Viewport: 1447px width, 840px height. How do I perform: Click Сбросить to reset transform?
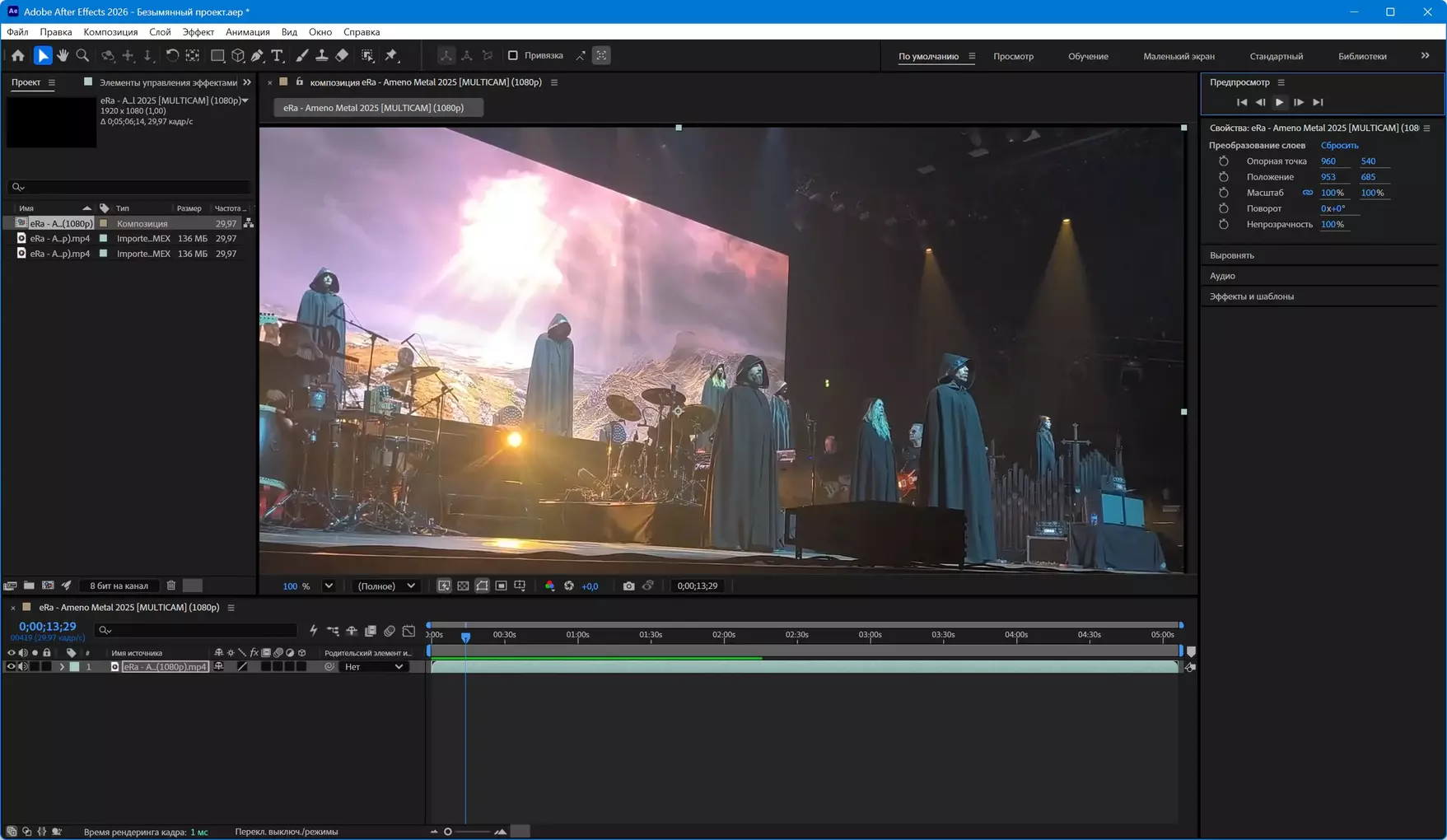click(x=1339, y=145)
